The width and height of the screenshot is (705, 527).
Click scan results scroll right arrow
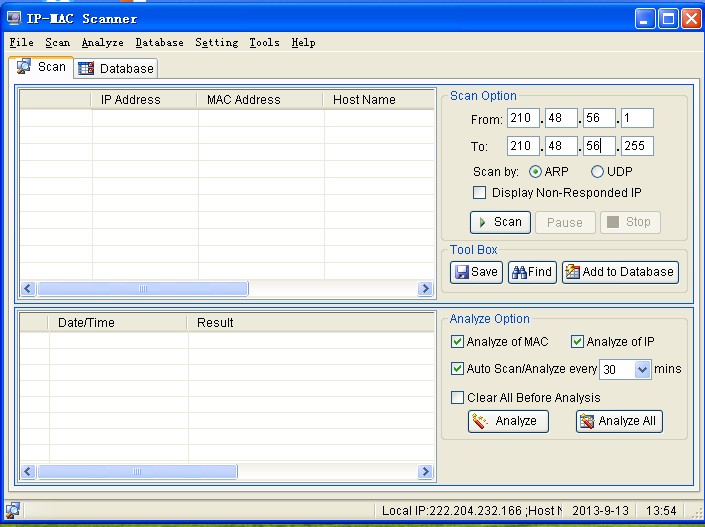coord(425,288)
